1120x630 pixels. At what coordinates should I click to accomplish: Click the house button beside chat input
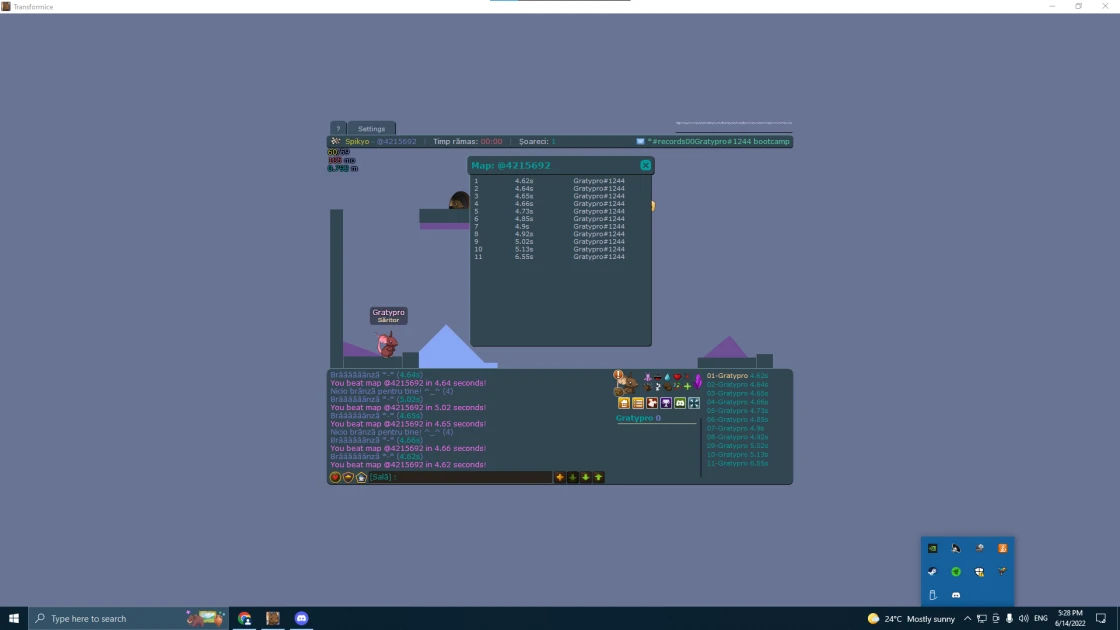[x=361, y=477]
